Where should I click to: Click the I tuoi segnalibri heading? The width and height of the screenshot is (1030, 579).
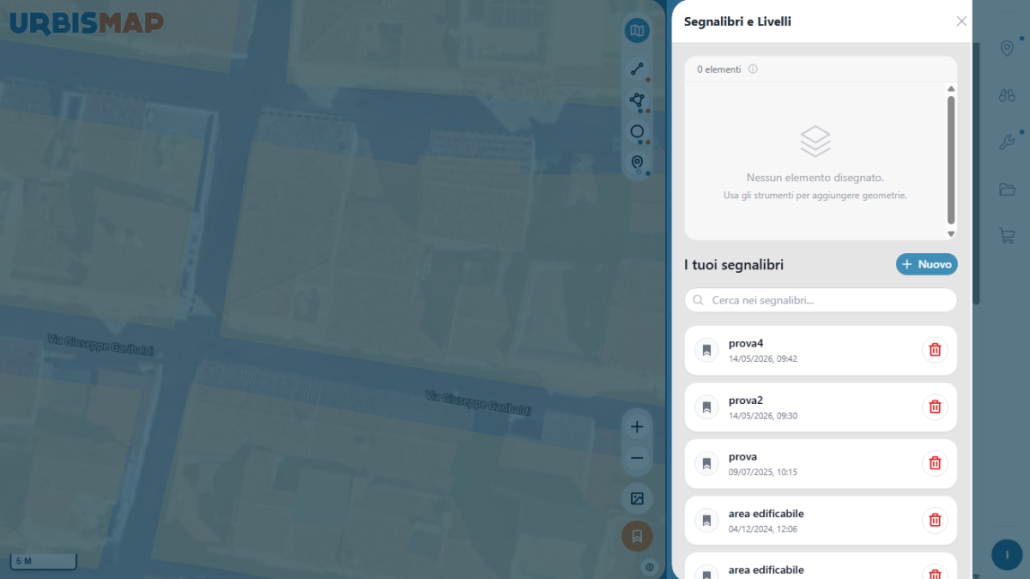(734, 265)
